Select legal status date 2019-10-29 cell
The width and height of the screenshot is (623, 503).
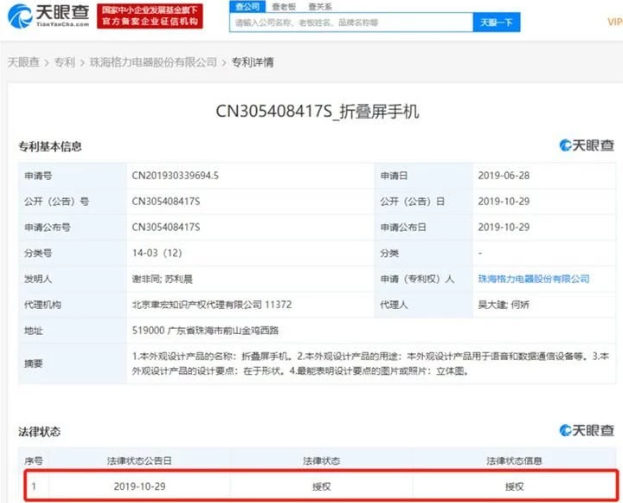coord(139,486)
